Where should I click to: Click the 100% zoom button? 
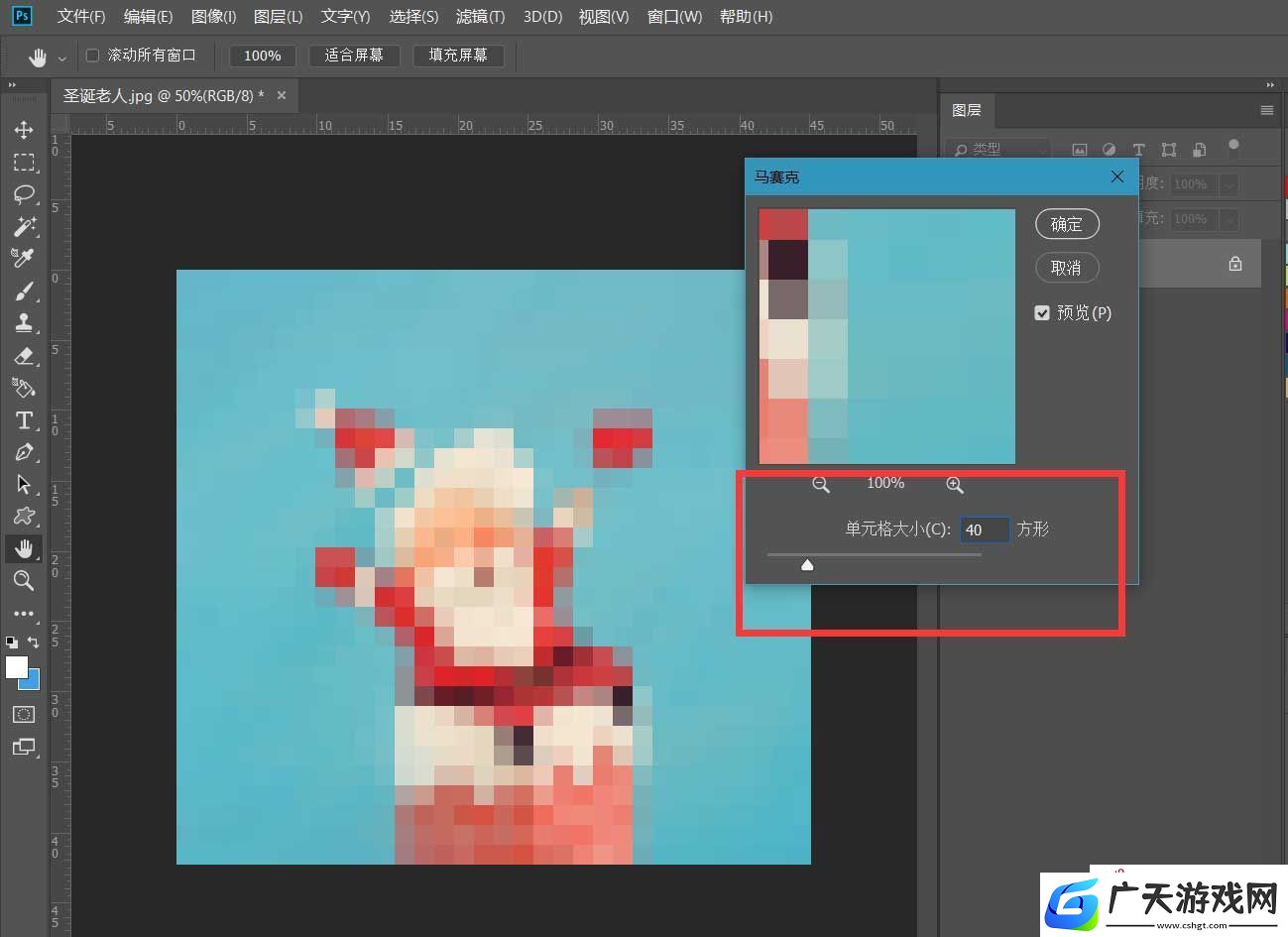tap(263, 56)
